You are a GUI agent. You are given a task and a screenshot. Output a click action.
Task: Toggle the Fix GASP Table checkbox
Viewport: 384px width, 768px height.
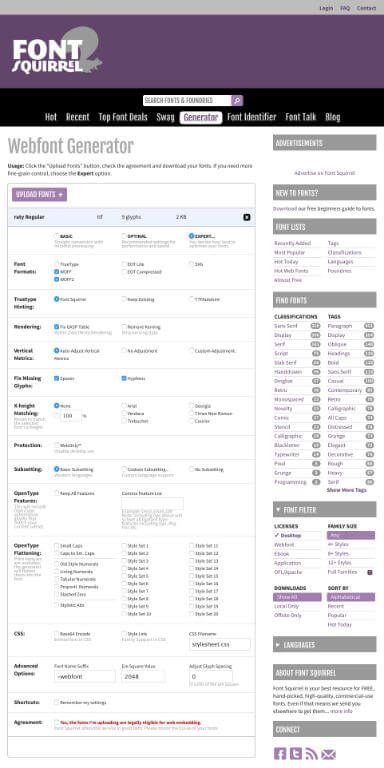click(x=57, y=327)
